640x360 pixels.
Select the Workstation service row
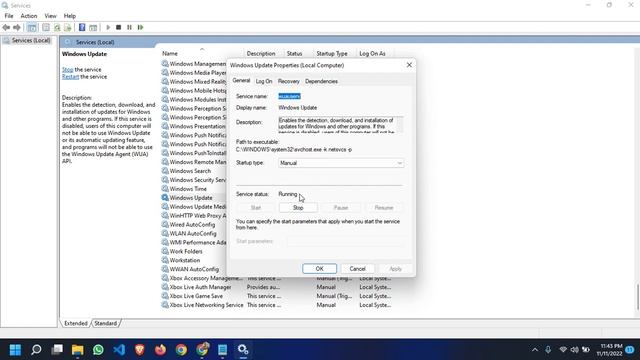point(184,260)
